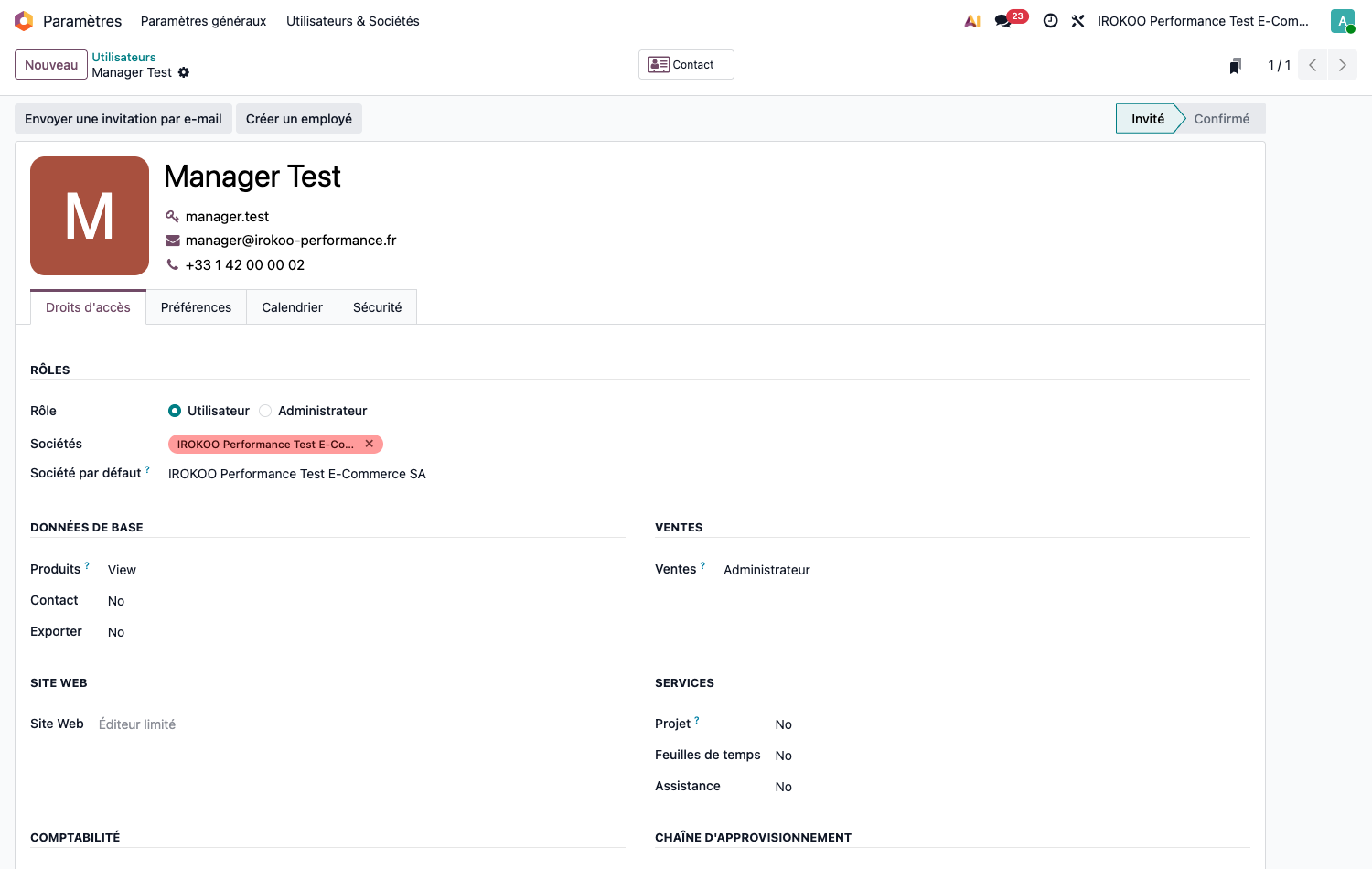Open the Contact smart button
The height and width of the screenshot is (869, 1372).
[686, 65]
